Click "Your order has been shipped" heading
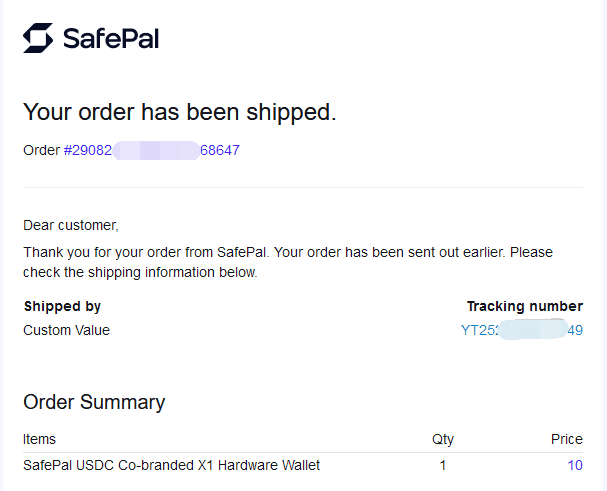Image resolution: width=607 pixels, height=491 pixels. 179,112
